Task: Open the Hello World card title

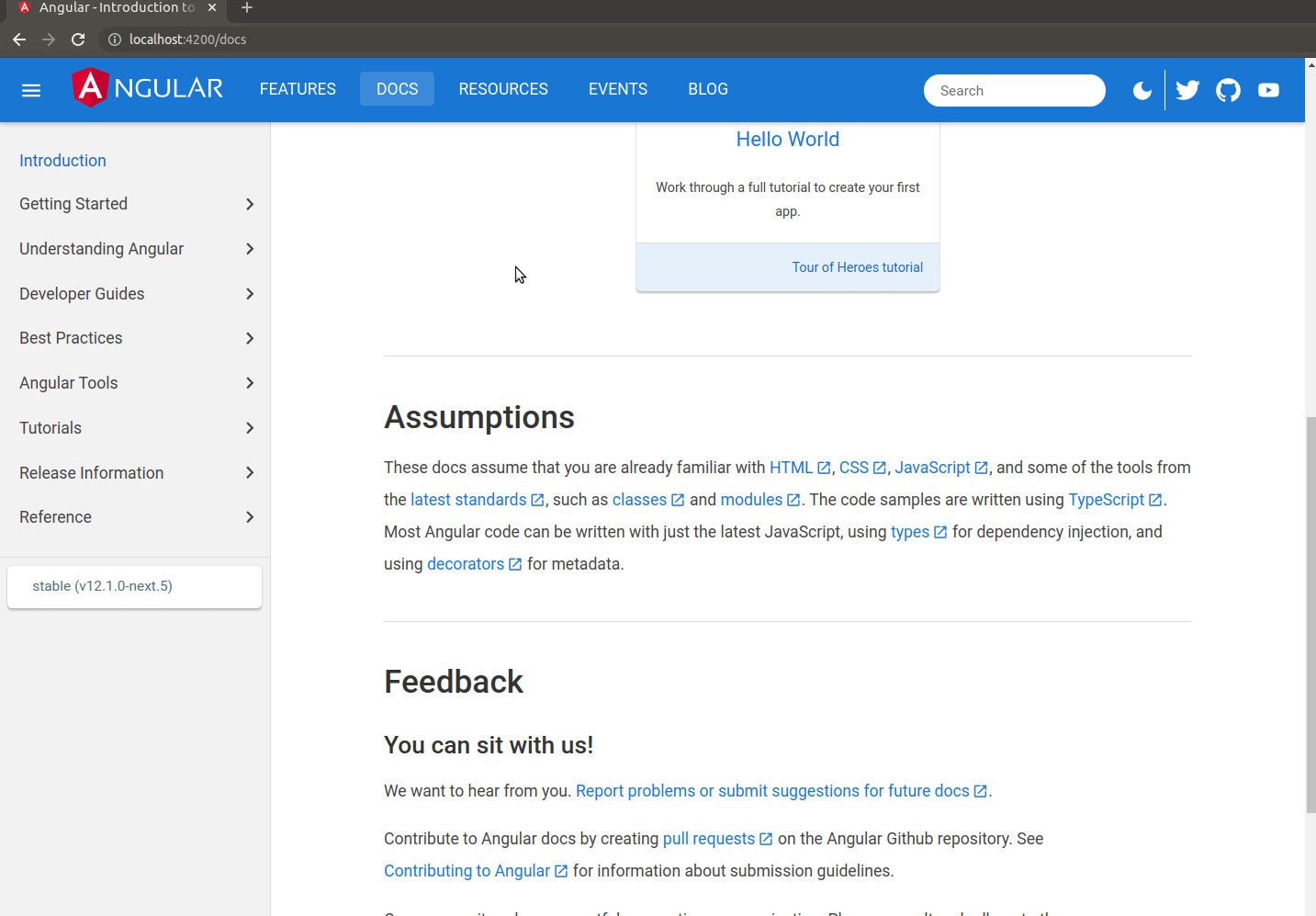Action: [788, 140]
